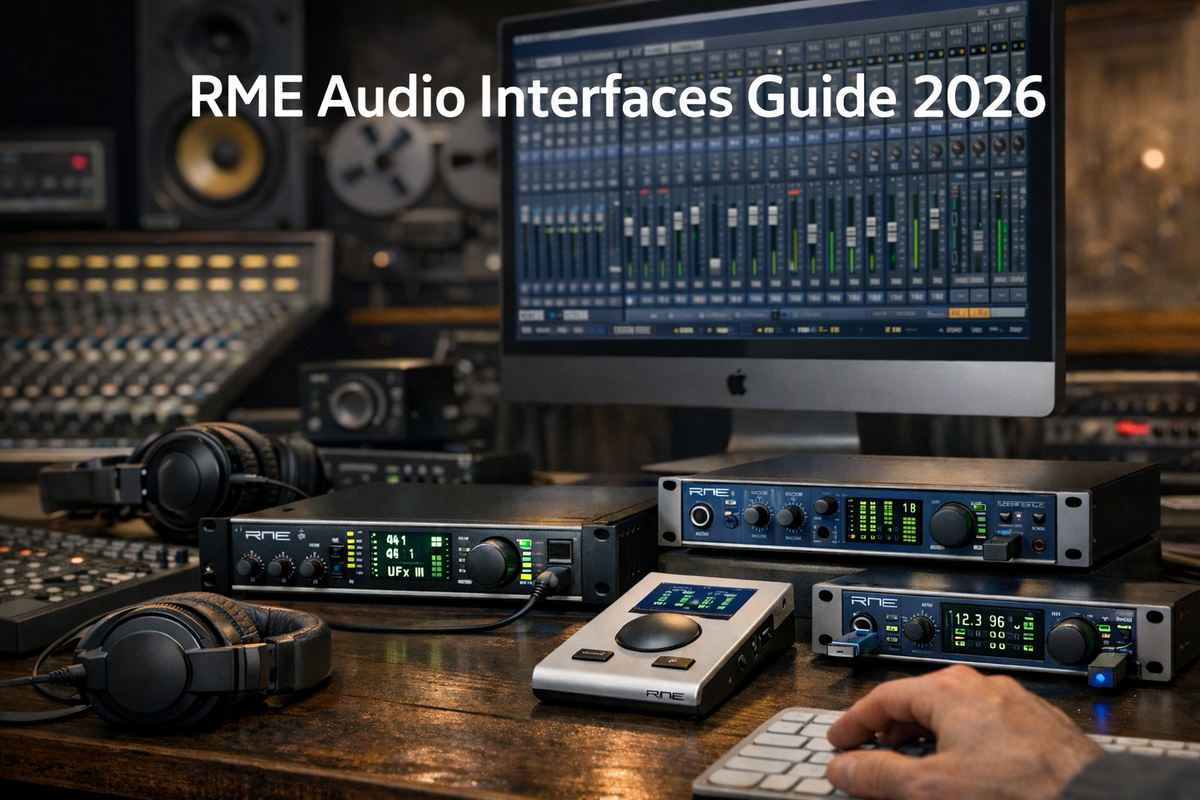Screen dimensions: 1200x800
Task: Click the blue screen of silver desktop controller
Action: click(694, 600)
